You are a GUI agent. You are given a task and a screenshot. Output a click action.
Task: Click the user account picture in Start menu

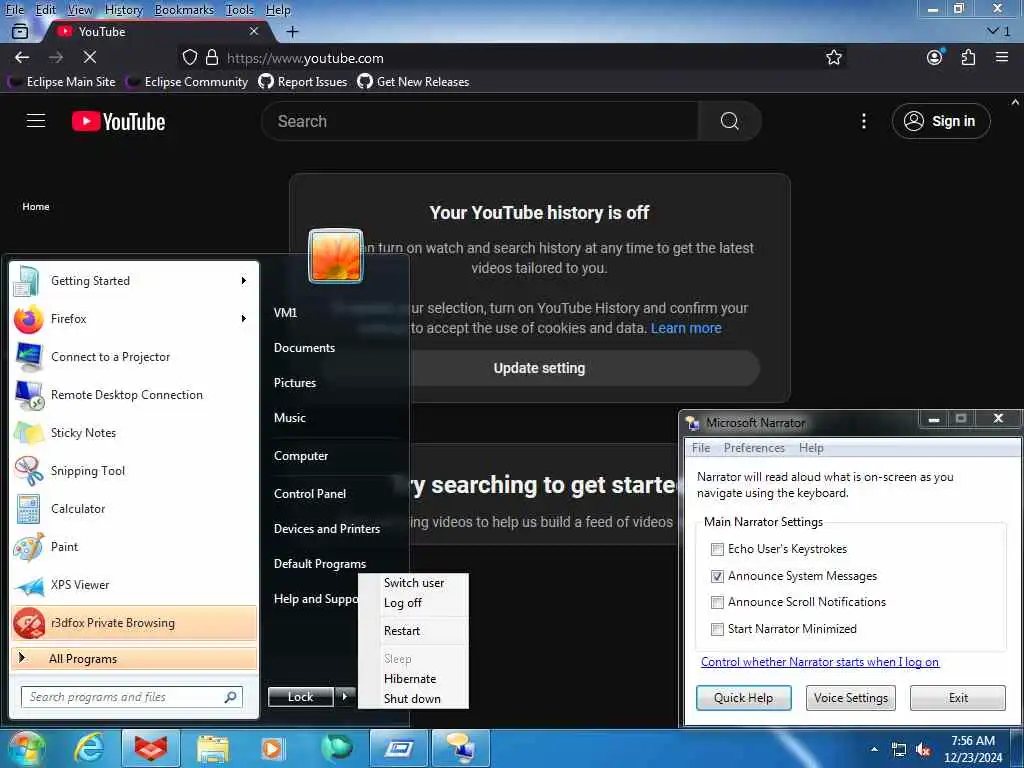click(x=335, y=255)
